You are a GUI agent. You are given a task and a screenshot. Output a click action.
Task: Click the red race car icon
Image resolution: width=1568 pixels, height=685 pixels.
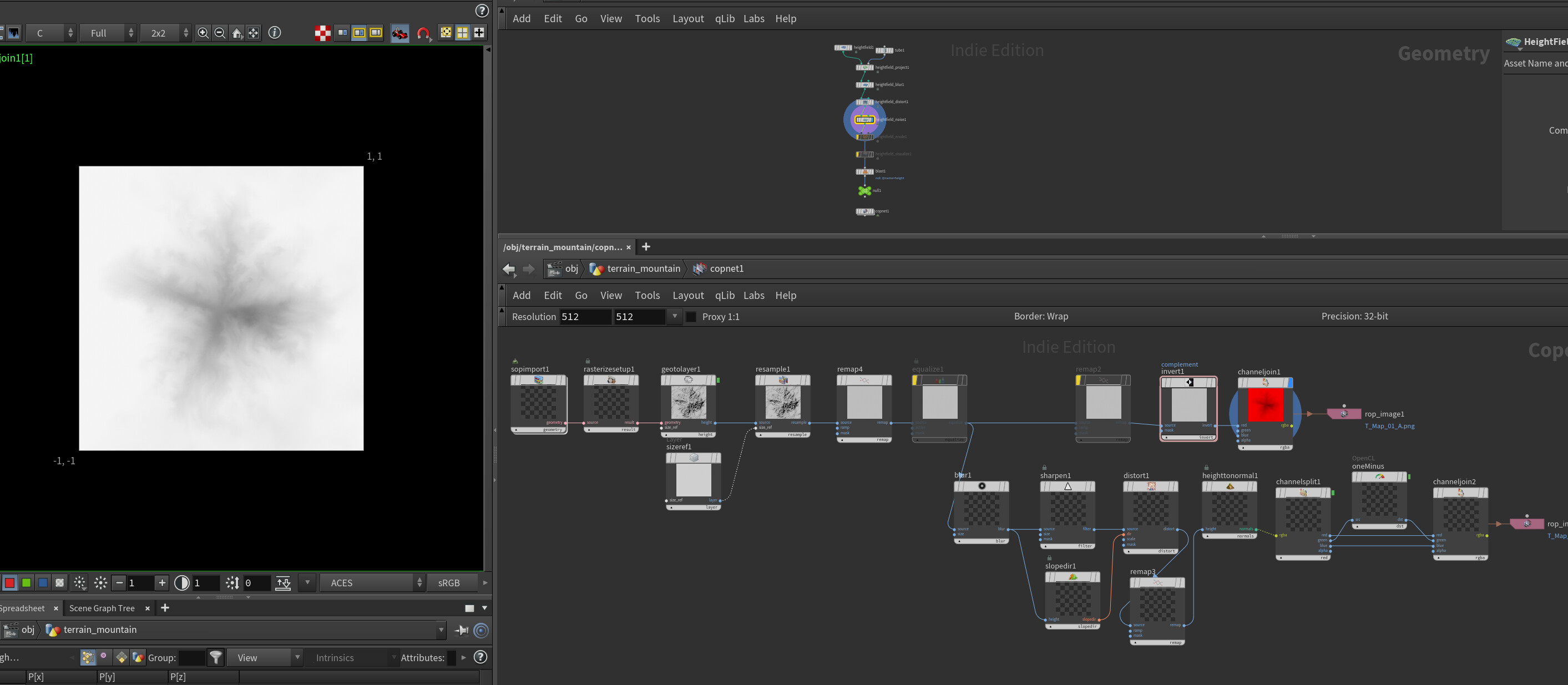click(400, 33)
